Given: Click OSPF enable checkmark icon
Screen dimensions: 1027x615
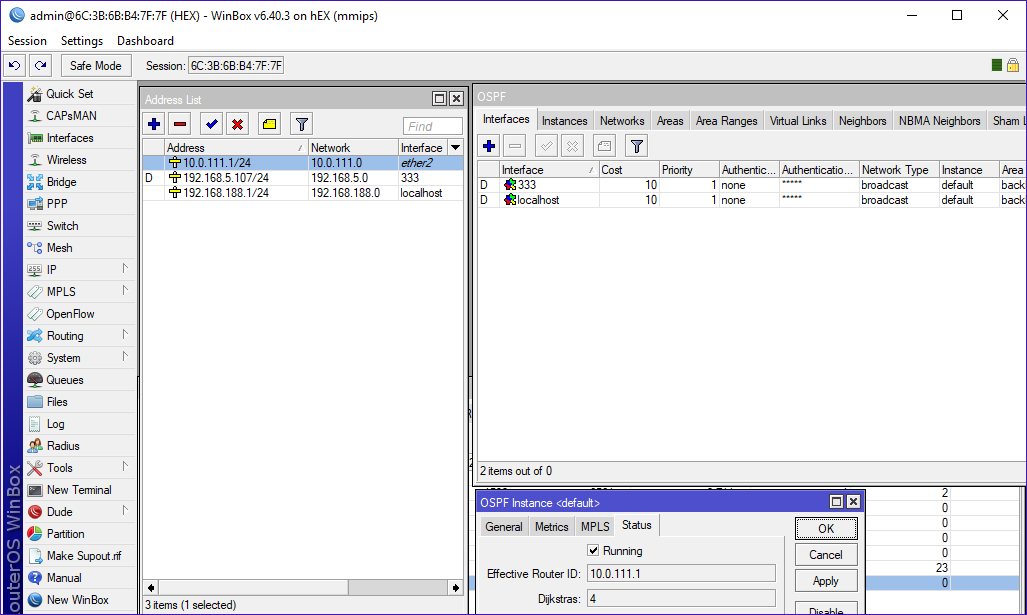Looking at the screenshot, I should pos(546,146).
